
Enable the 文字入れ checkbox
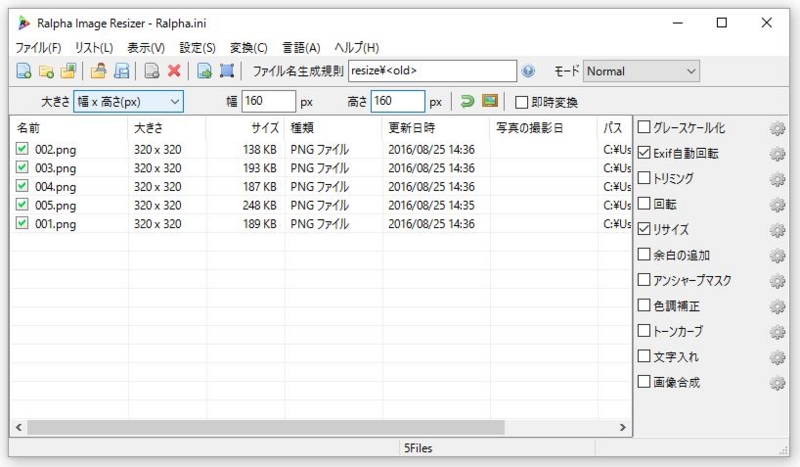[x=644, y=356]
